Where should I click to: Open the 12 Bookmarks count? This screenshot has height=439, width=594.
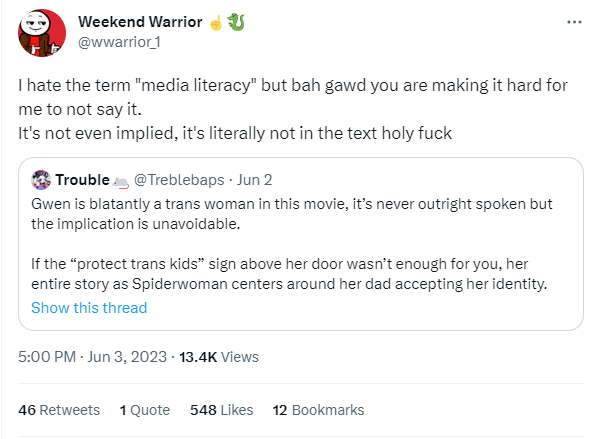tap(318, 410)
